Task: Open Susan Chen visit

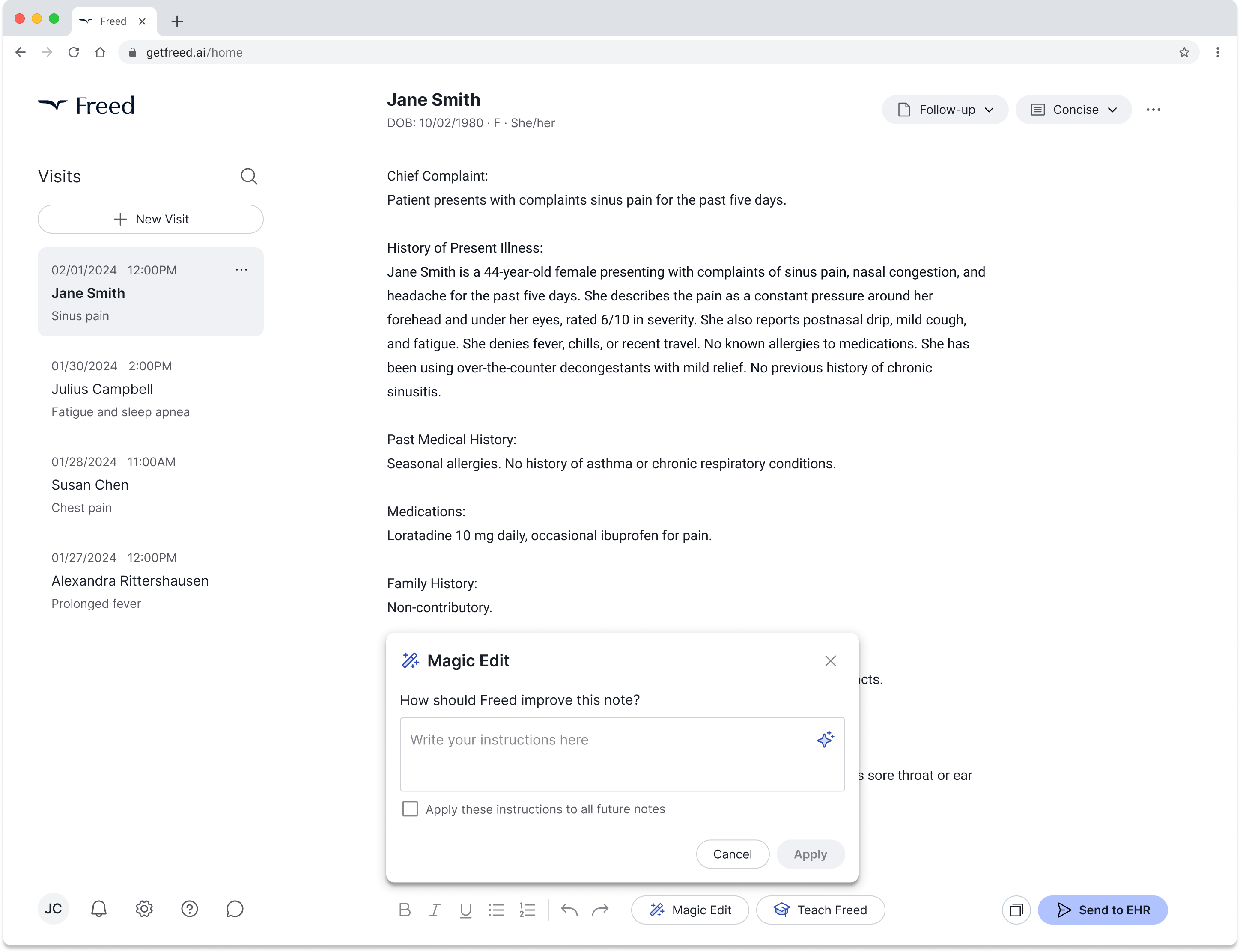Action: pyautogui.click(x=151, y=485)
